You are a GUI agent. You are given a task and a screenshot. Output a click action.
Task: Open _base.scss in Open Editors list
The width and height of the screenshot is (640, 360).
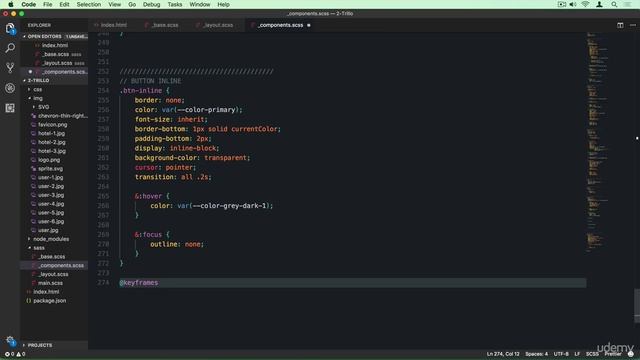tap(55, 54)
